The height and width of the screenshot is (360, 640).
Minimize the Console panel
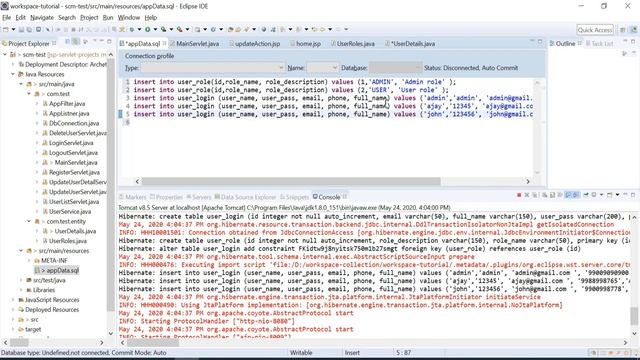(625, 195)
